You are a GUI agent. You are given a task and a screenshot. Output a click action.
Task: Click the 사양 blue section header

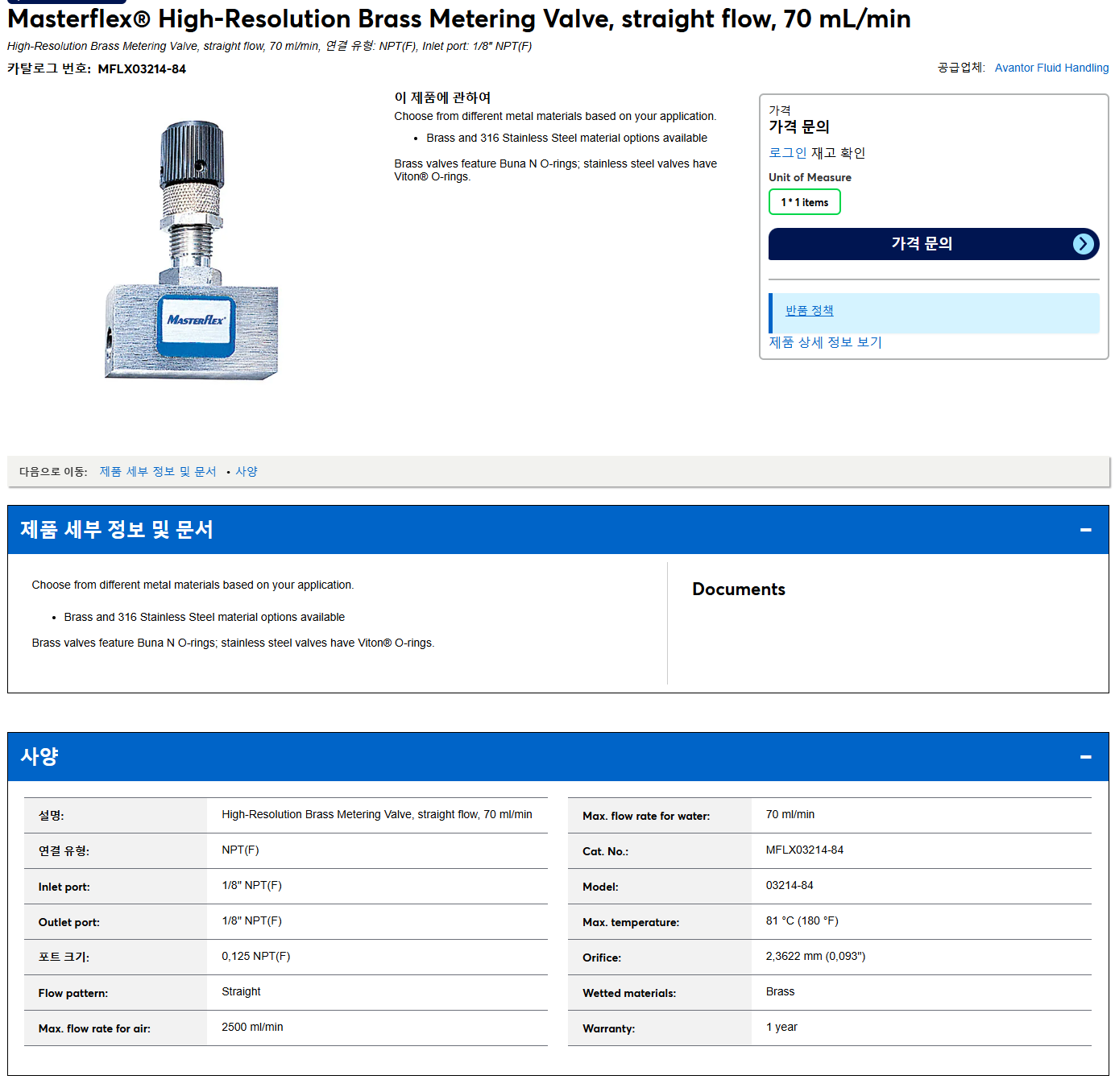pyautogui.click(x=557, y=757)
